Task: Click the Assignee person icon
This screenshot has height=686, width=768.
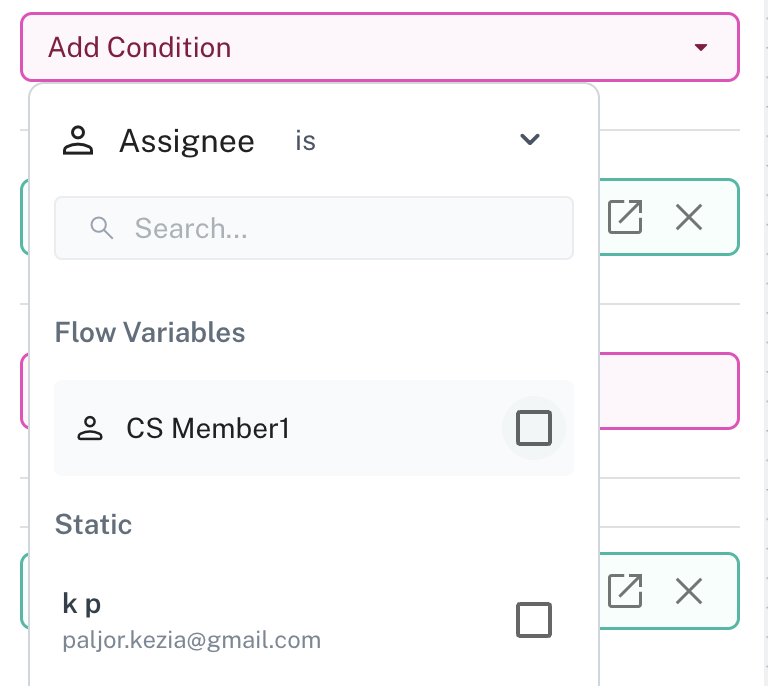Action: coord(78,141)
